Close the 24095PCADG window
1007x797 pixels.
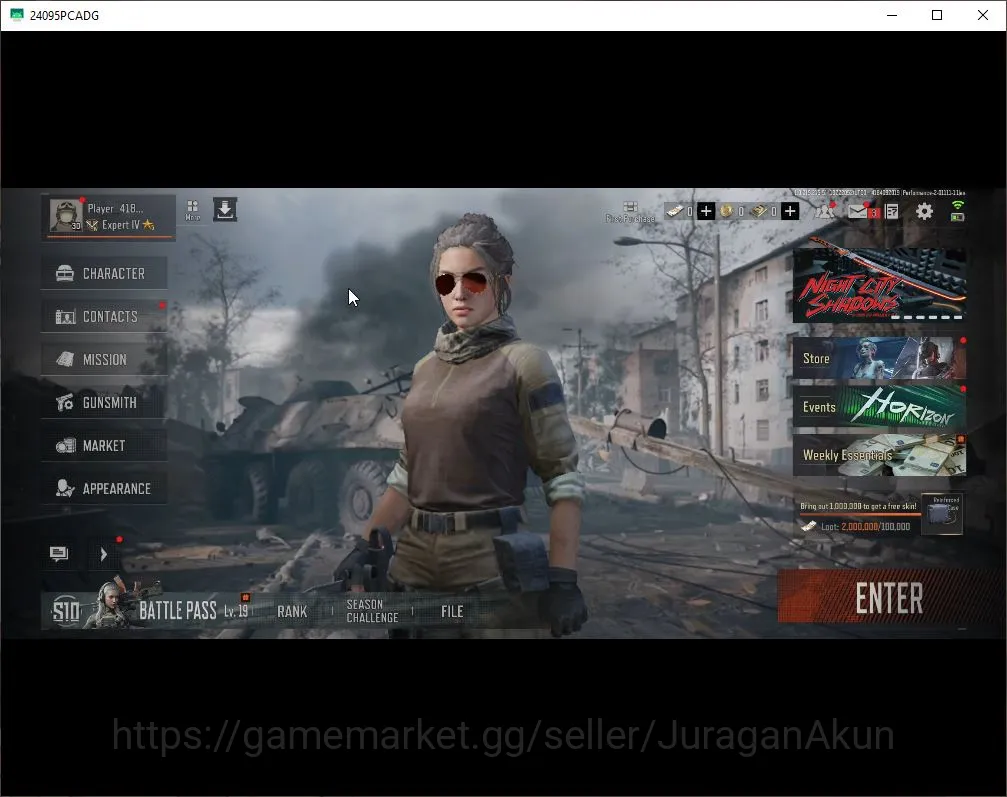tap(983, 15)
